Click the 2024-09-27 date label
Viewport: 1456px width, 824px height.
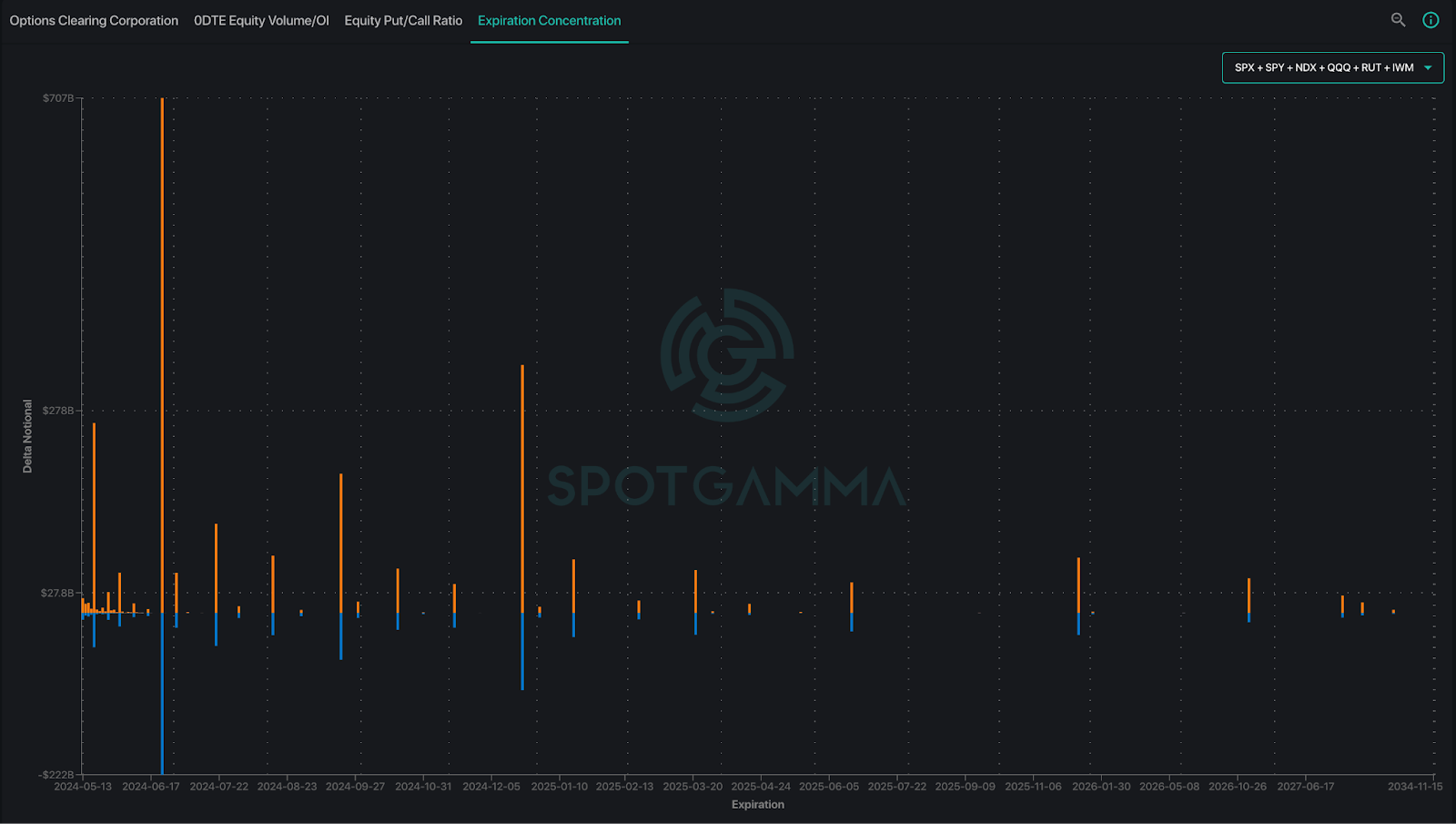coord(356,787)
